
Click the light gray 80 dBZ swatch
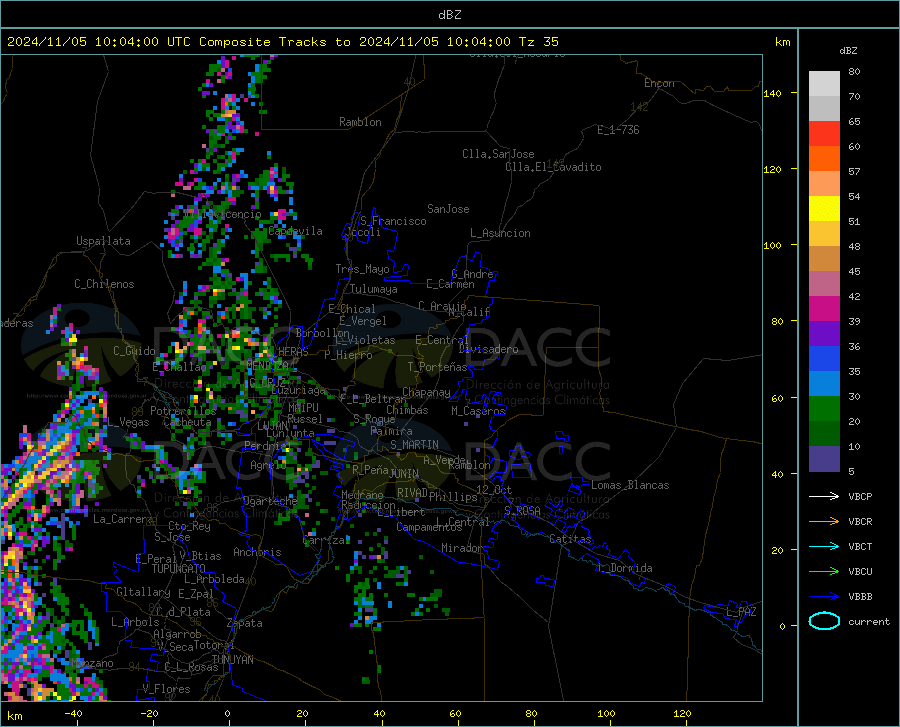pos(824,83)
